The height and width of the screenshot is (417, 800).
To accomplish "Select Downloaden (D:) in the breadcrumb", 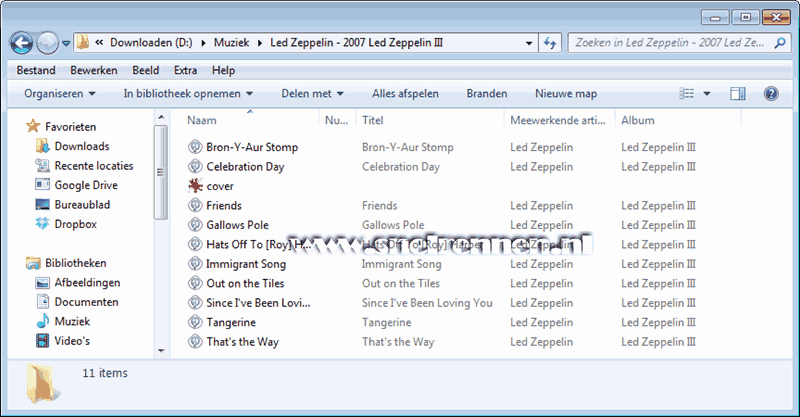I will click(x=151, y=43).
